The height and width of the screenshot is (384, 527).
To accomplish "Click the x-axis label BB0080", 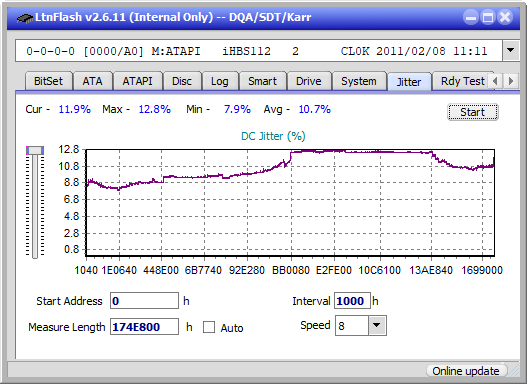I will pyautogui.click(x=291, y=270).
